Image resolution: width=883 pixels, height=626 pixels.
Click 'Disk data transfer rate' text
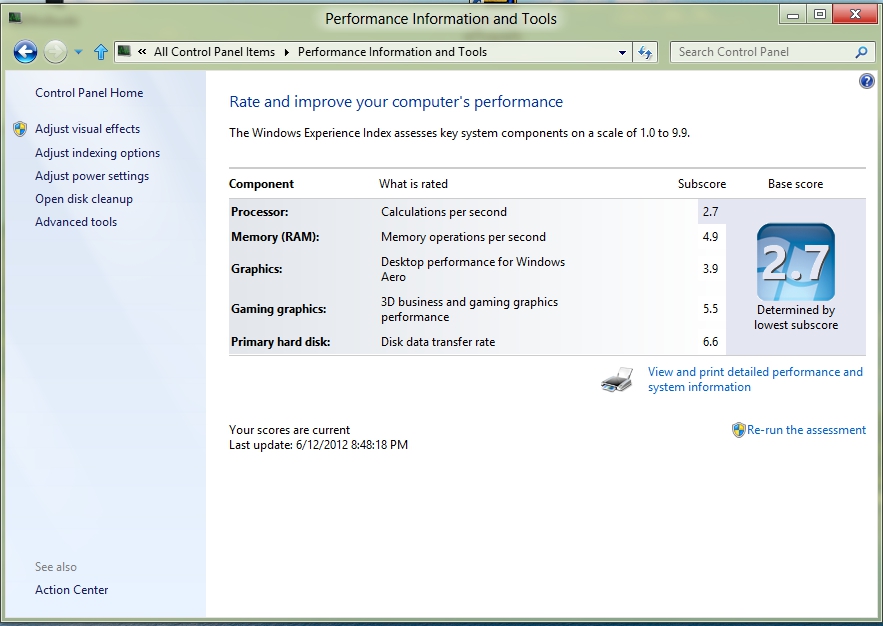pyautogui.click(x=438, y=342)
